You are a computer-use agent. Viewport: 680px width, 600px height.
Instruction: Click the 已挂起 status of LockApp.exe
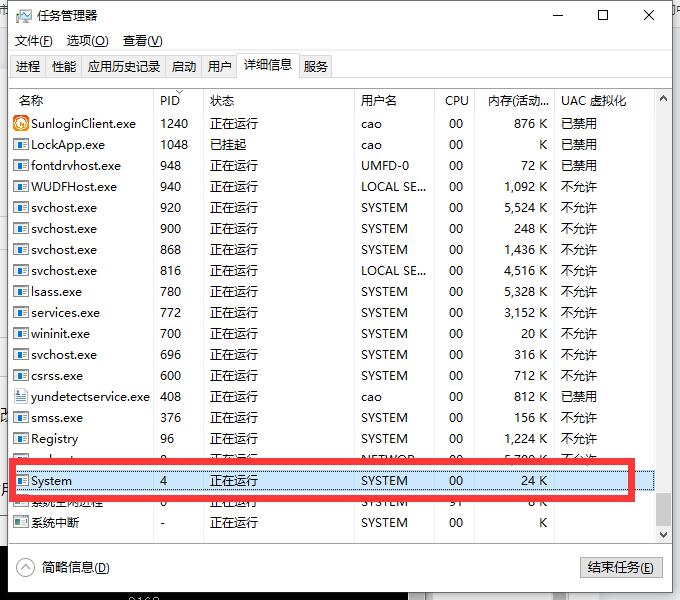pos(228,144)
